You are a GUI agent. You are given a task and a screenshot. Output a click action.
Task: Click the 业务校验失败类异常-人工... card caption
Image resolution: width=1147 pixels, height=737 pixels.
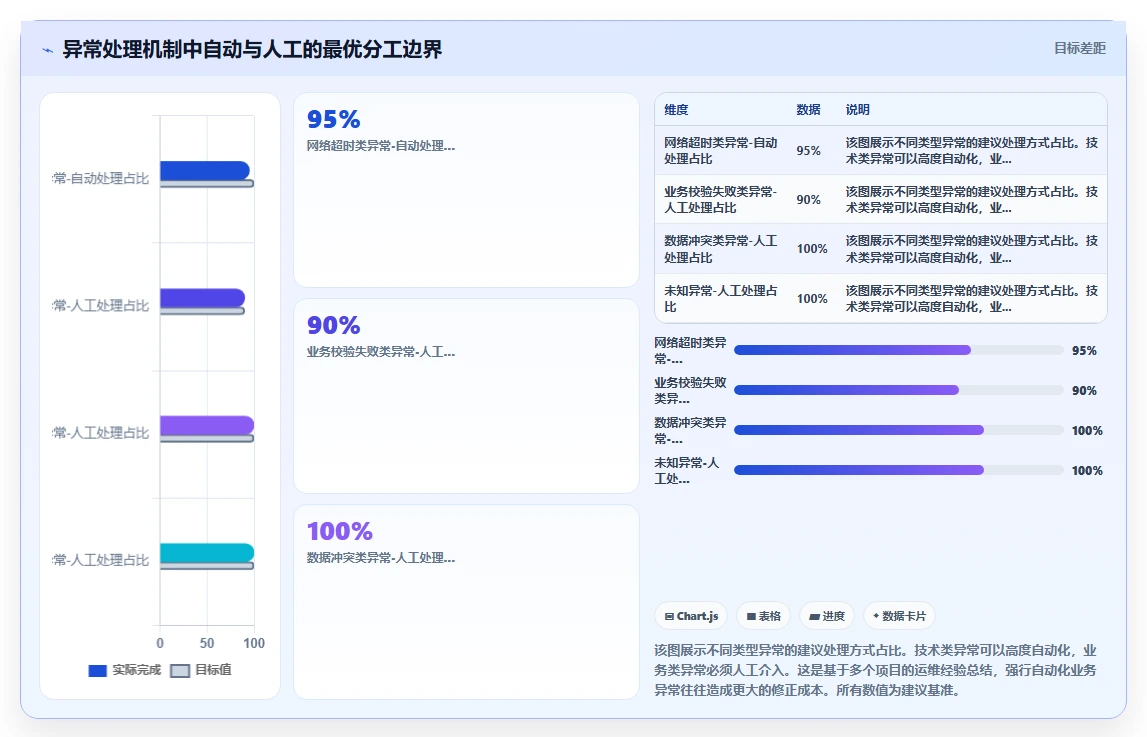380,352
